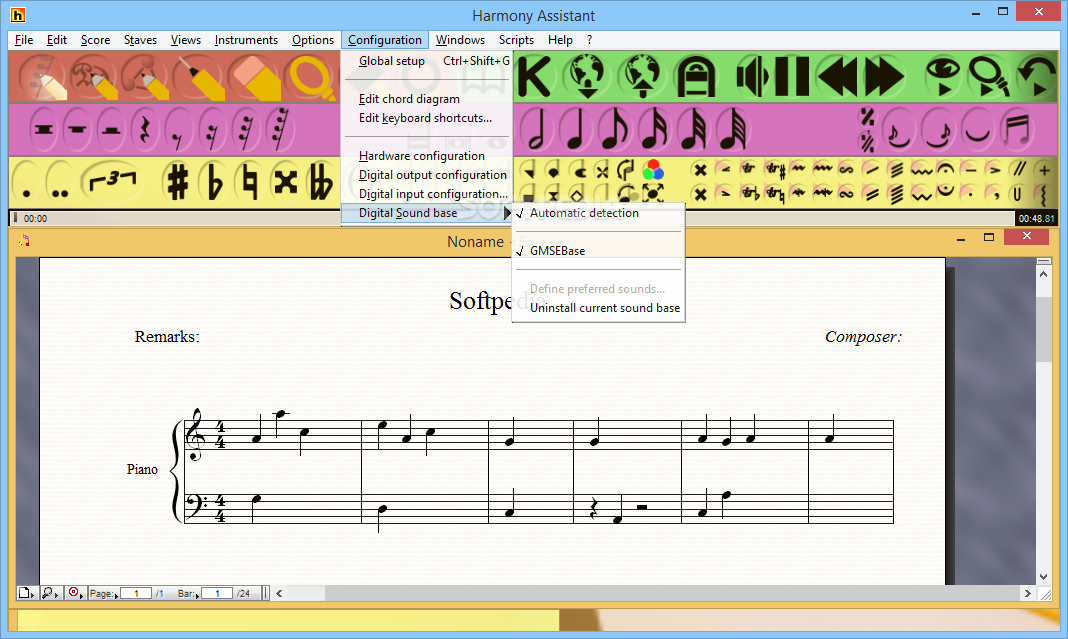The height and width of the screenshot is (639, 1068).
Task: Click the eye play view icon
Action: pyautogui.click(x=942, y=77)
